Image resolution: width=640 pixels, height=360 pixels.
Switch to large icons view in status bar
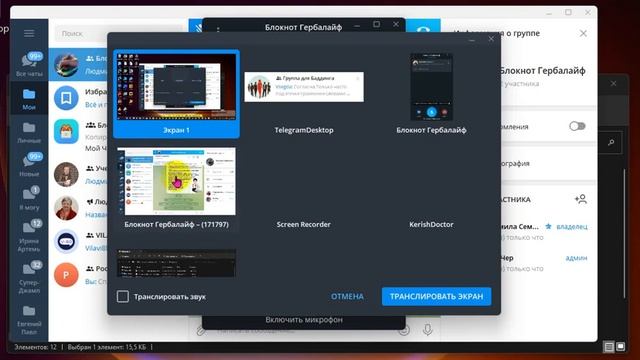(620, 347)
